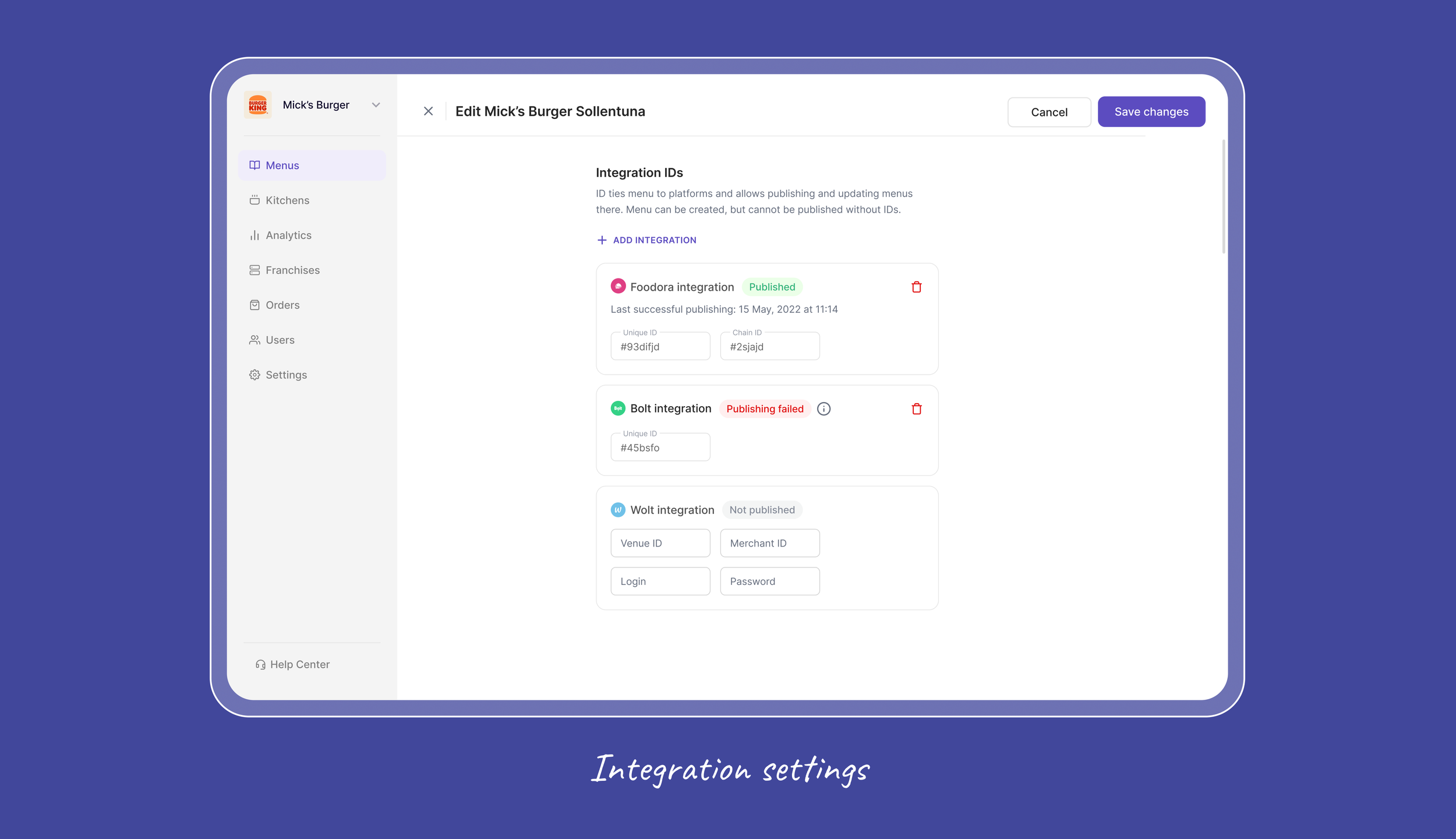
Task: Click Save changes
Action: click(x=1151, y=112)
